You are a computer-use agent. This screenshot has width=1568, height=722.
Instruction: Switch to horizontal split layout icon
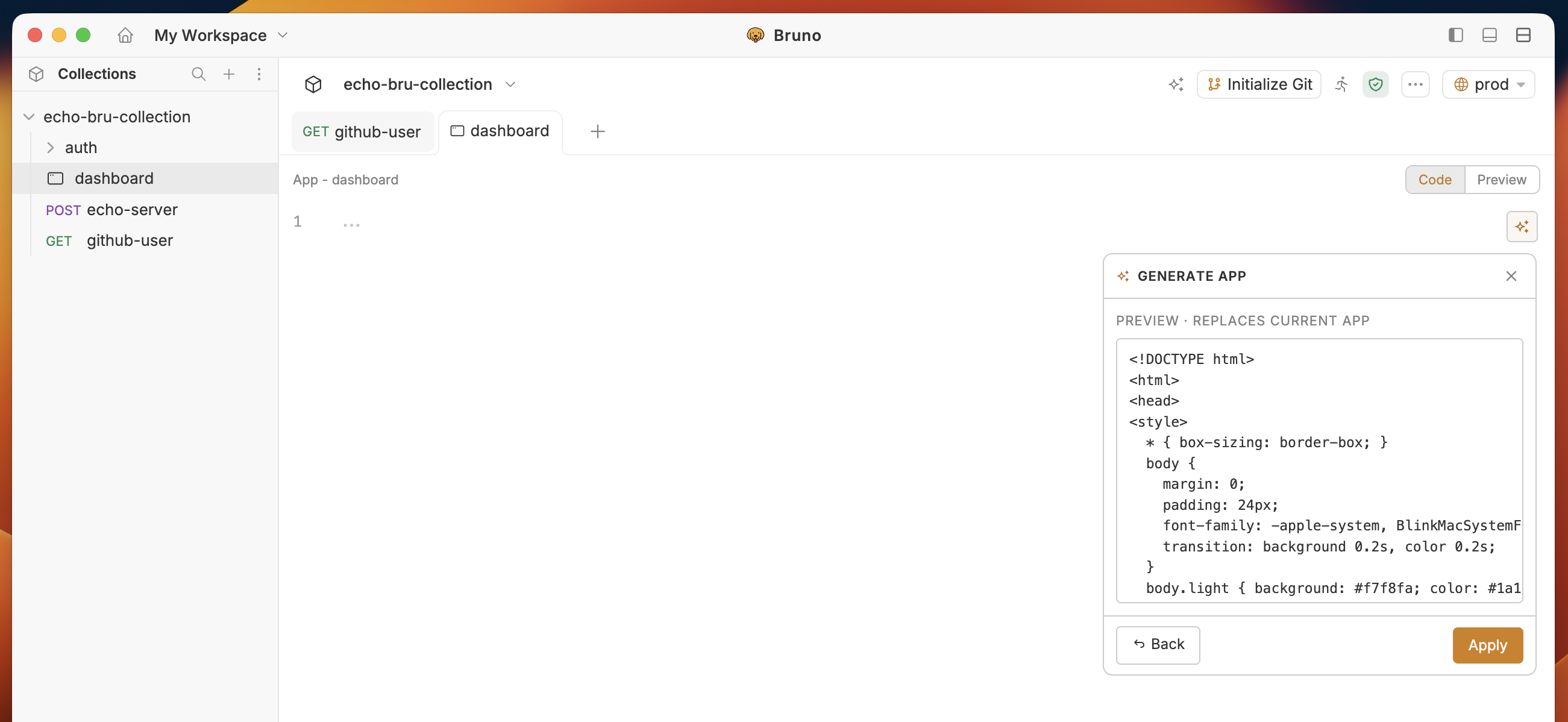(1523, 36)
